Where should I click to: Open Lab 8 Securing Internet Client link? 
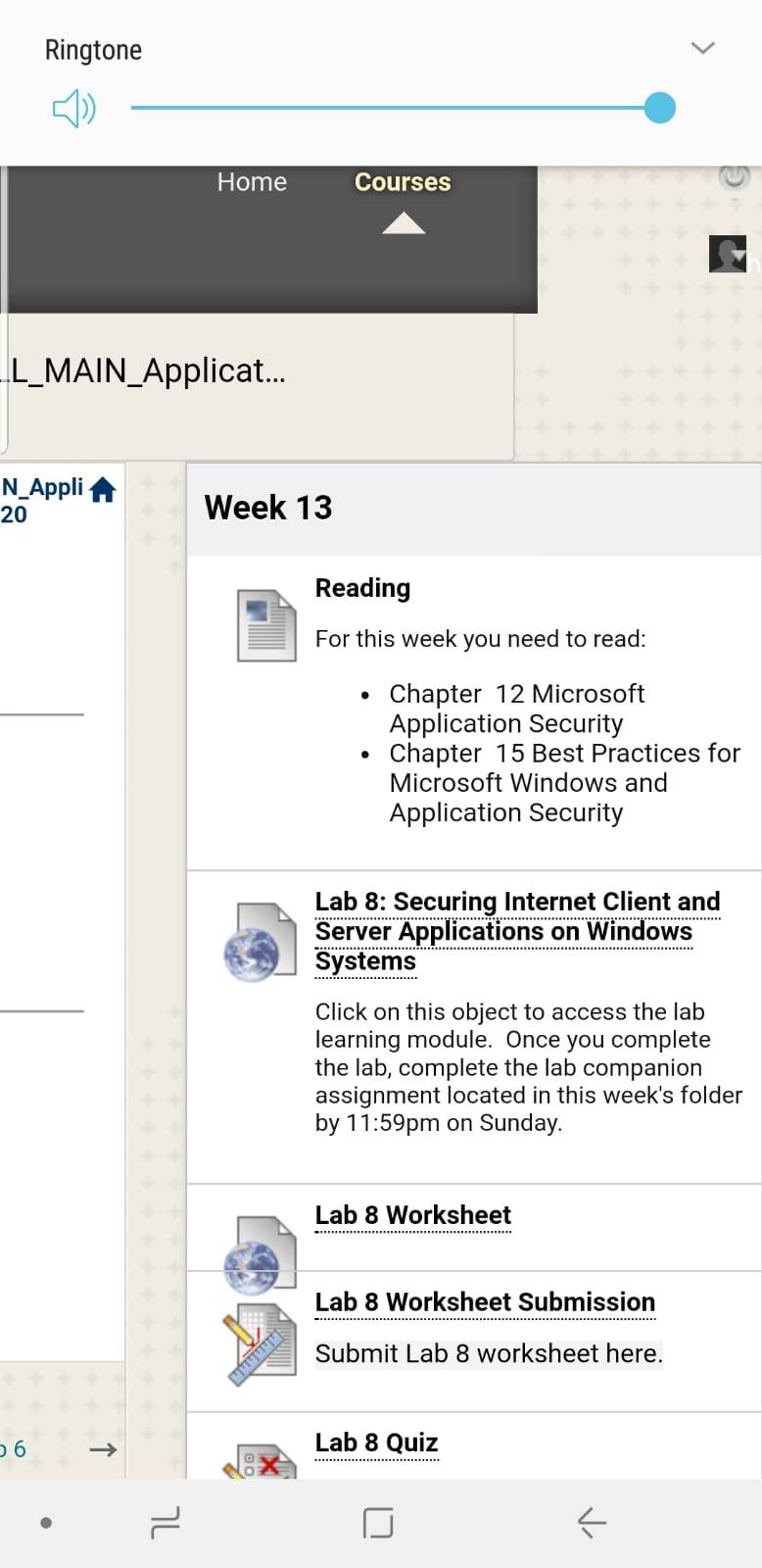pyautogui.click(x=517, y=931)
